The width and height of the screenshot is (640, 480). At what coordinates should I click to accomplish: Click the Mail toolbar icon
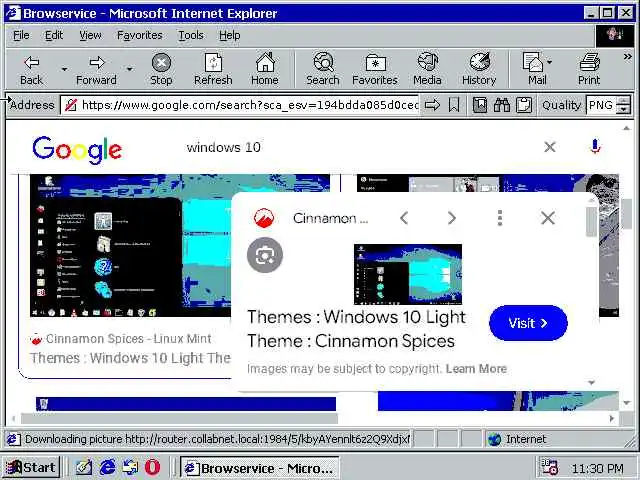pyautogui.click(x=533, y=69)
